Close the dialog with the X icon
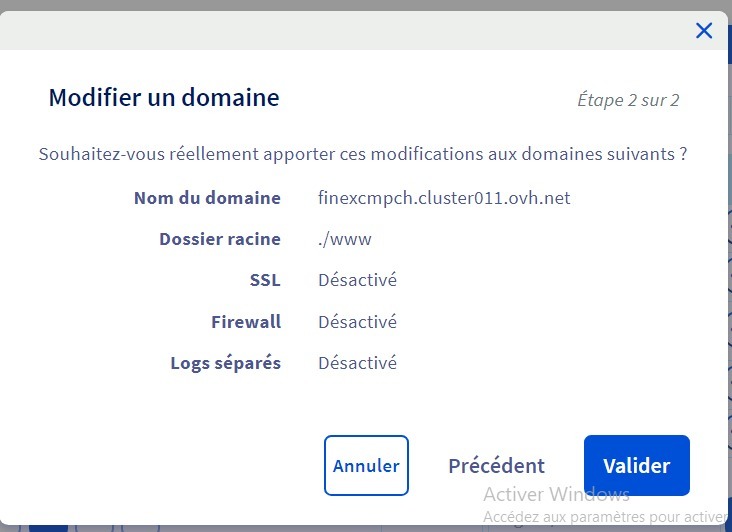This screenshot has width=732, height=532. click(704, 31)
